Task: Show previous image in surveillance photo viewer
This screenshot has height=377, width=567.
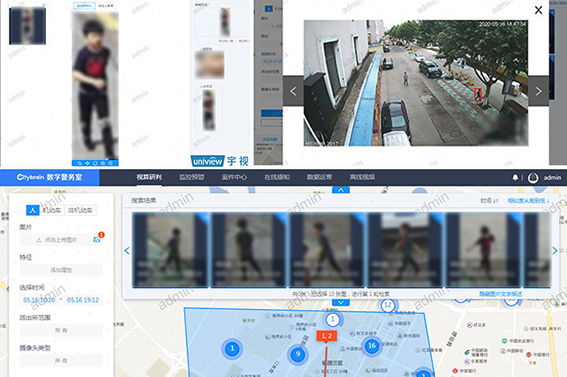Action: point(293,91)
